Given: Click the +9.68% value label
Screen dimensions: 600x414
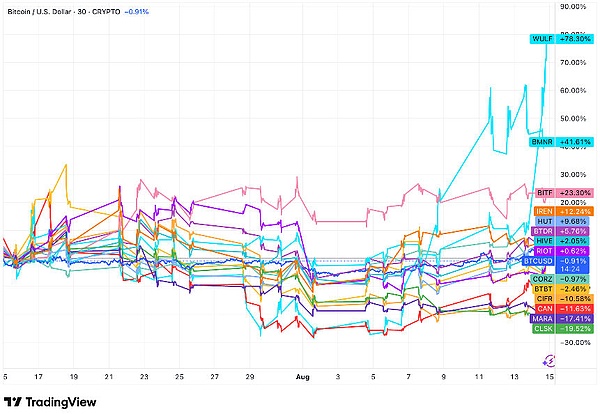Looking at the screenshot, I should pyautogui.click(x=572, y=222).
